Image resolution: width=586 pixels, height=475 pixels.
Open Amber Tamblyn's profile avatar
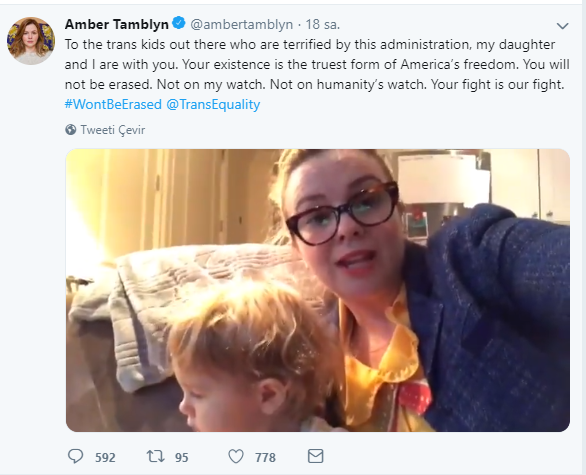(x=31, y=41)
